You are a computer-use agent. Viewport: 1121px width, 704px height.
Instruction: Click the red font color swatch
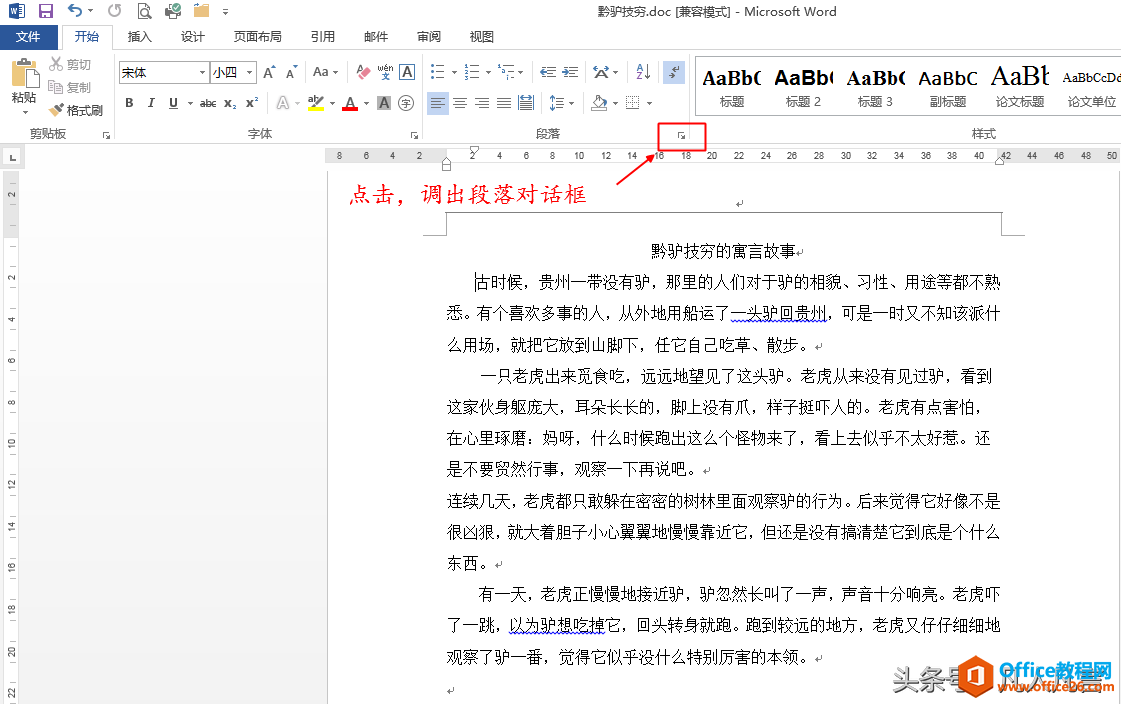tap(350, 104)
